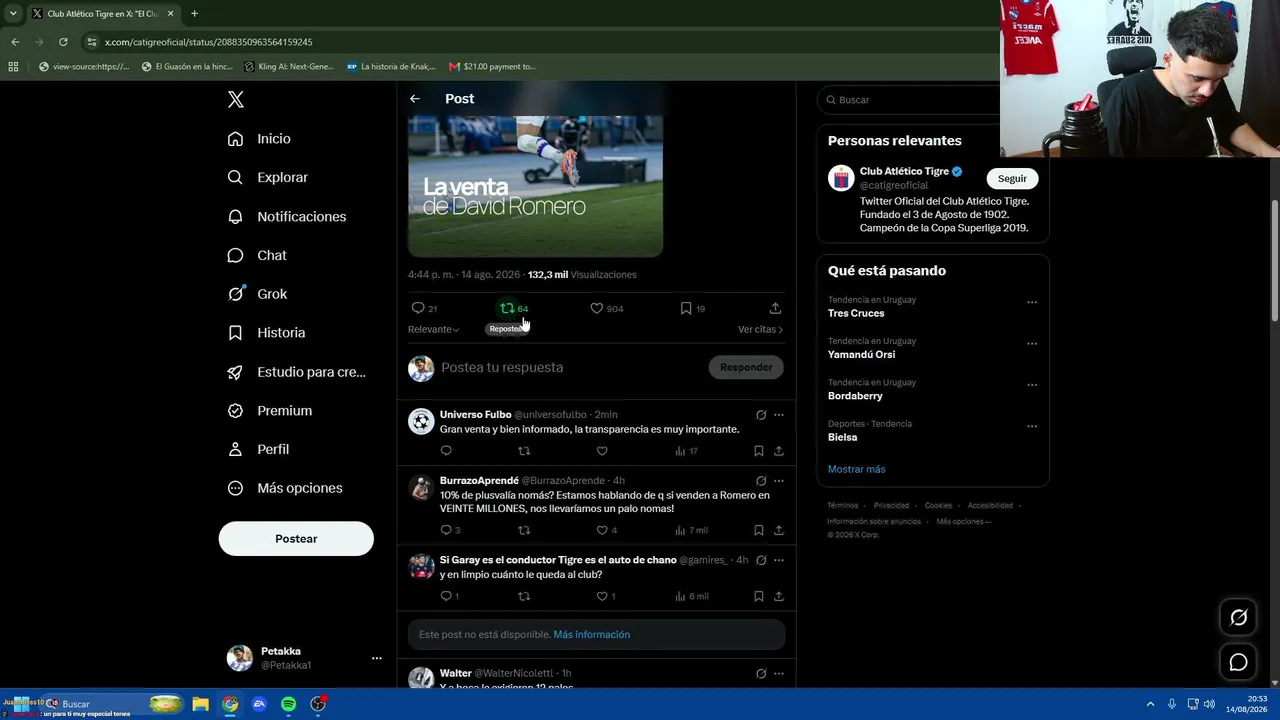Open Más opciones in the sidebar
The width and height of the screenshot is (1280, 720).
click(285, 488)
